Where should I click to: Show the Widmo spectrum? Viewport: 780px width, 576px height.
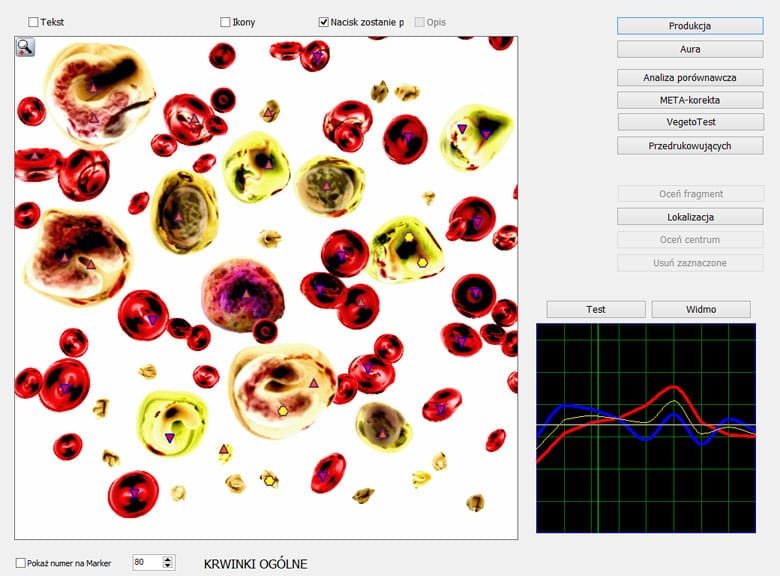(700, 309)
